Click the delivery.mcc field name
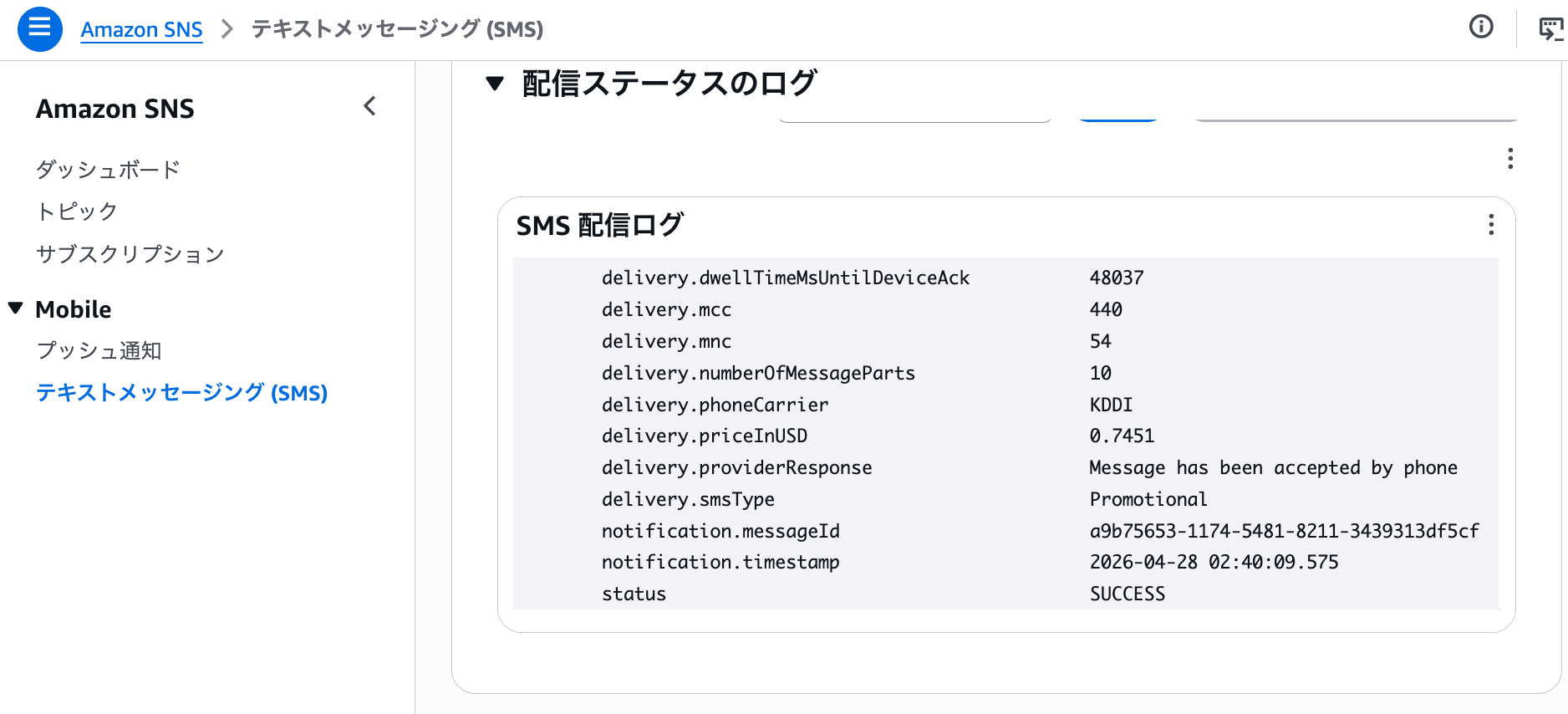 tap(666, 309)
